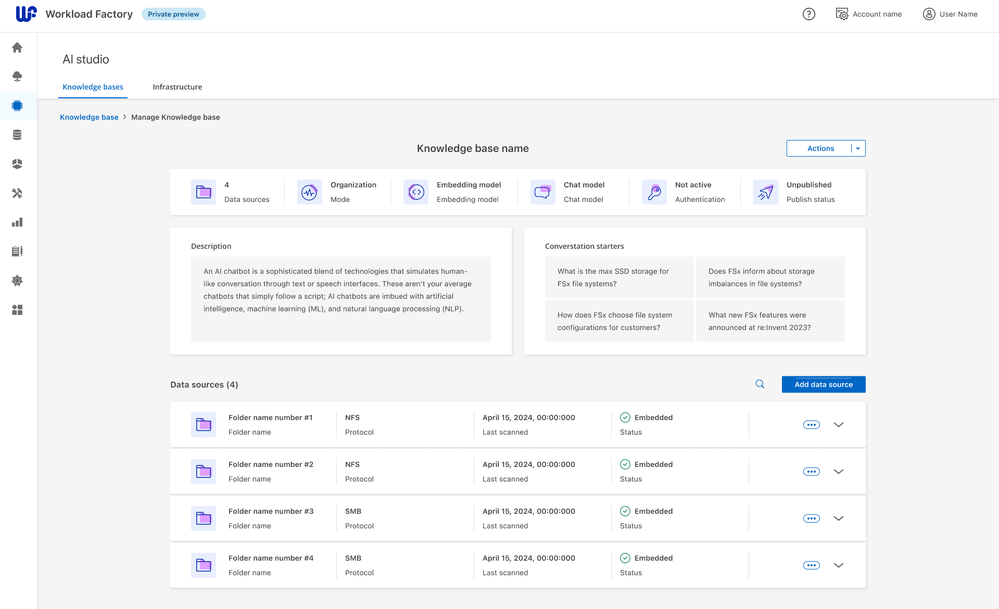Viewport: 999px width, 609px height.
Task: Click the description text box
Action: [x=341, y=299]
